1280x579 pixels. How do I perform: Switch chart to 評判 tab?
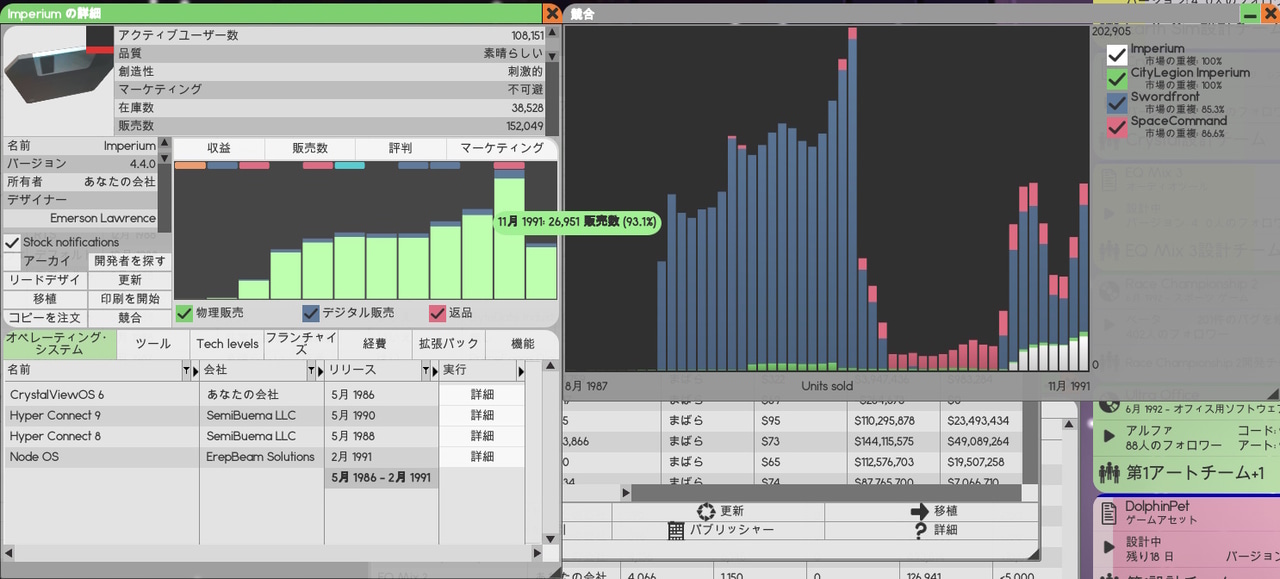(x=401, y=148)
